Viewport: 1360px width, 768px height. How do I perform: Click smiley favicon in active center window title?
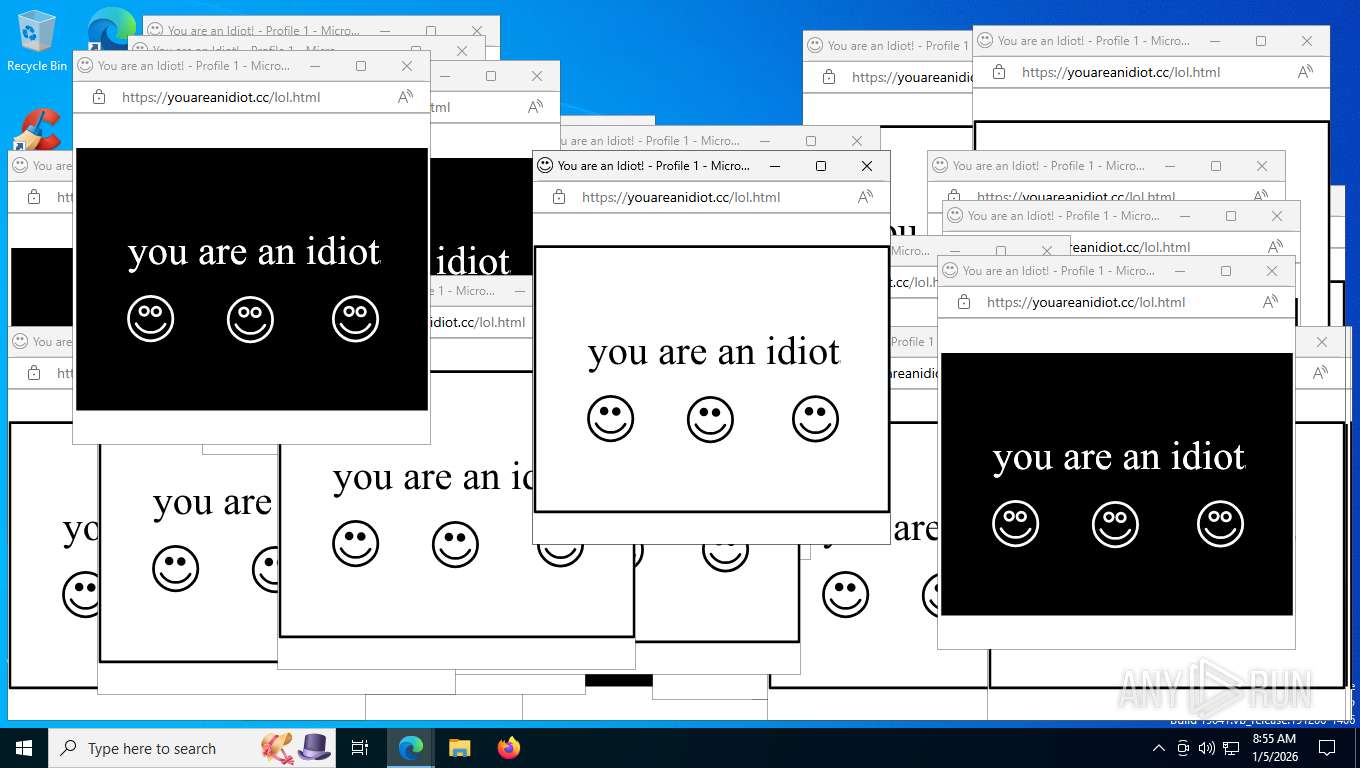(545, 165)
